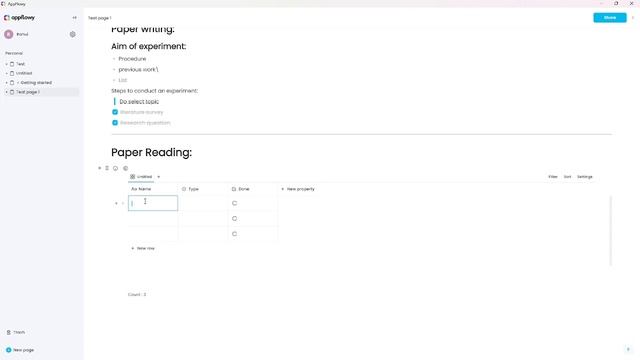
Task: Open the Filter option of the grid
Action: click(553, 177)
